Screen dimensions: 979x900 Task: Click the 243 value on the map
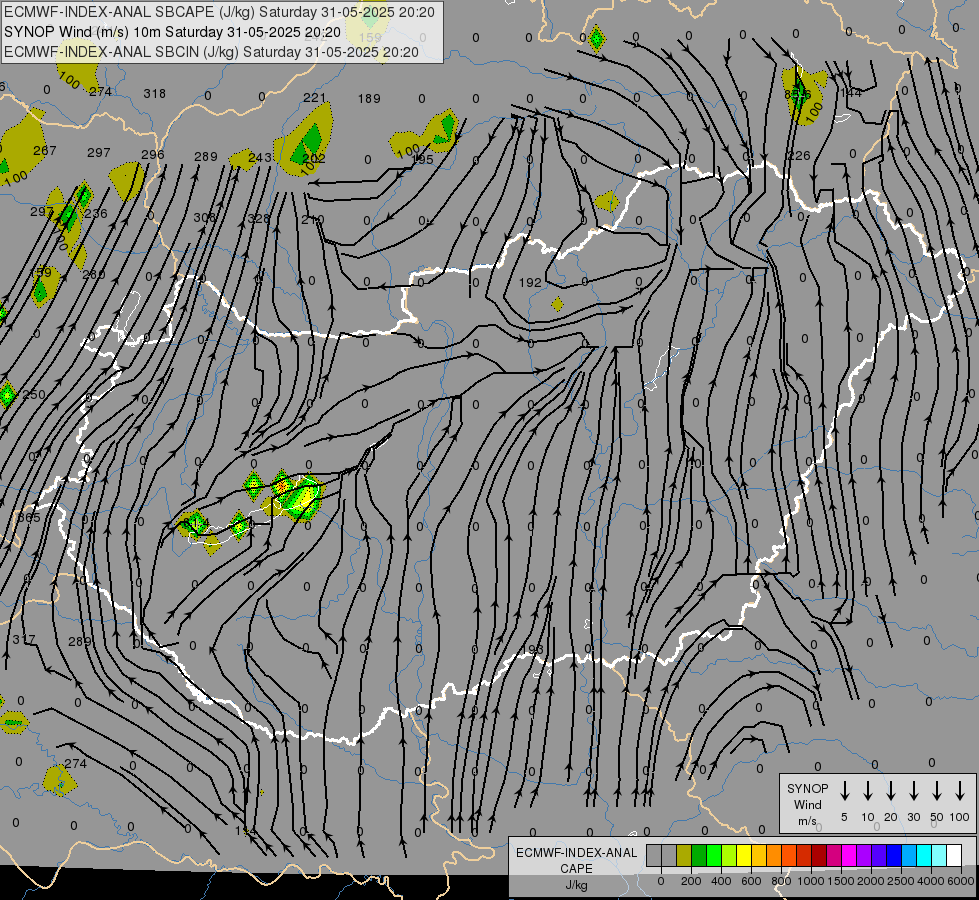tap(260, 157)
